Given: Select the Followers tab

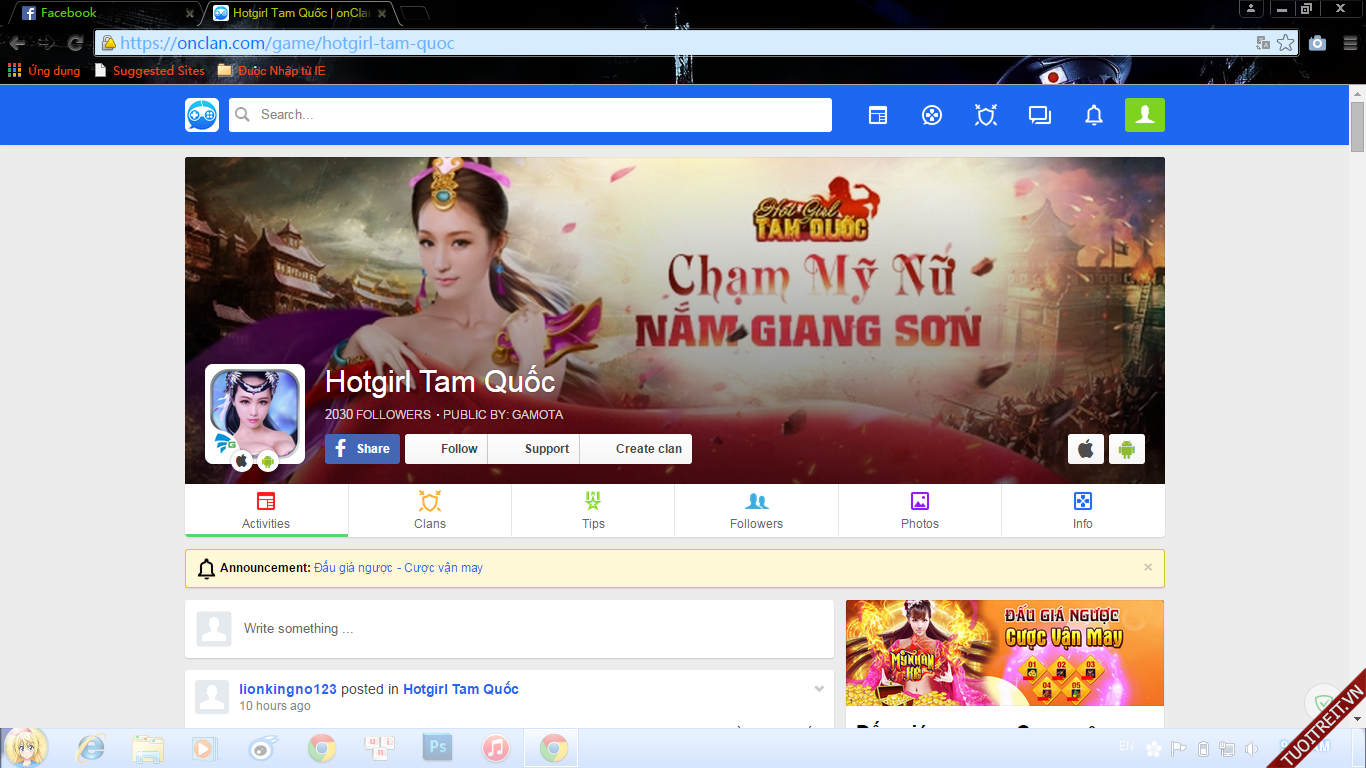Looking at the screenshot, I should click(756, 510).
